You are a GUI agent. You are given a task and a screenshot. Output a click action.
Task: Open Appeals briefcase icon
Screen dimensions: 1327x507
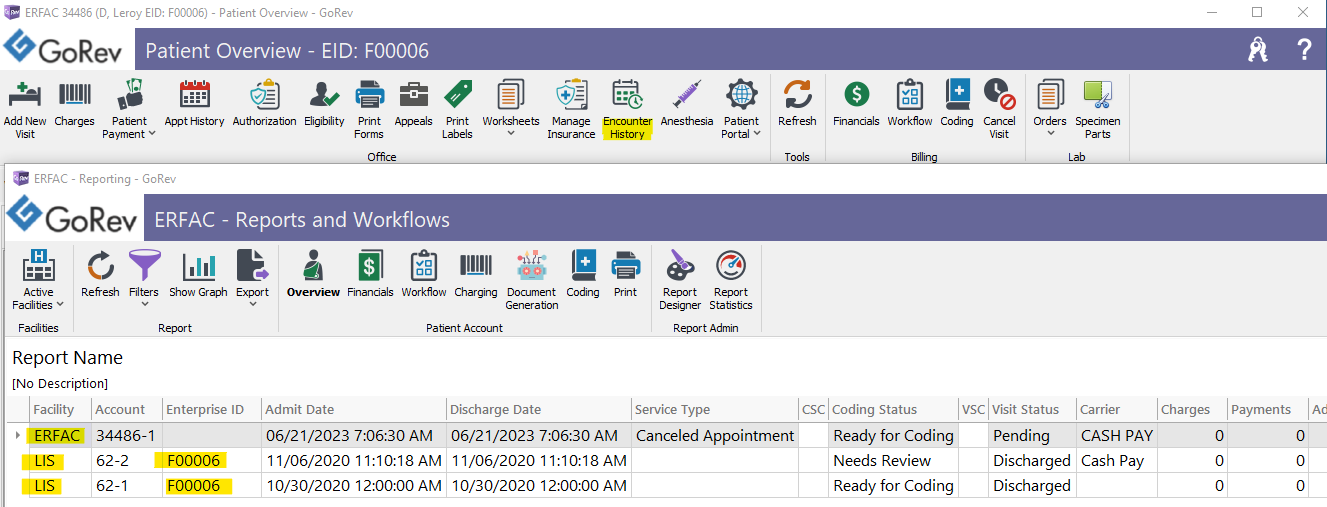click(x=413, y=104)
